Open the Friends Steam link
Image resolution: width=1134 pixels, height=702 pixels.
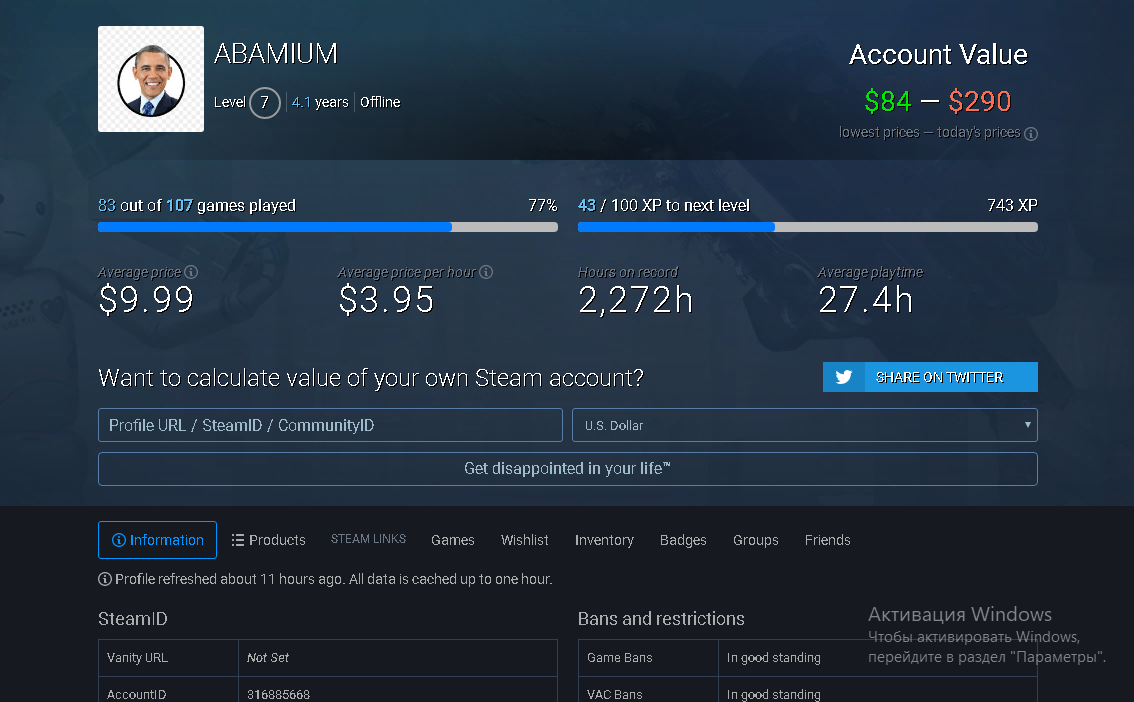pyautogui.click(x=827, y=540)
